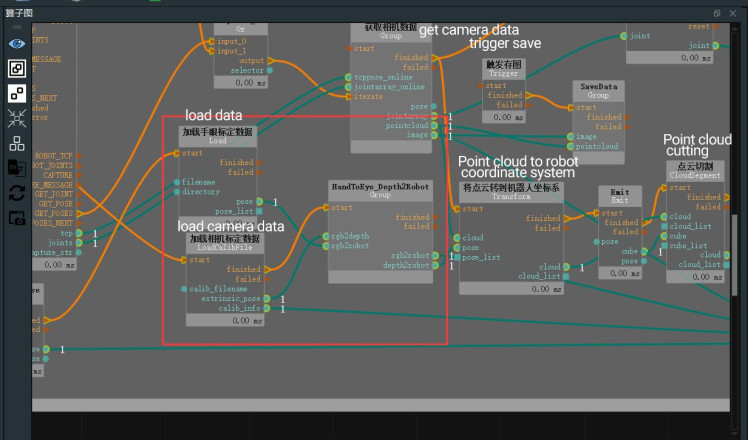Click the input_0 port on the Or node

212,42
